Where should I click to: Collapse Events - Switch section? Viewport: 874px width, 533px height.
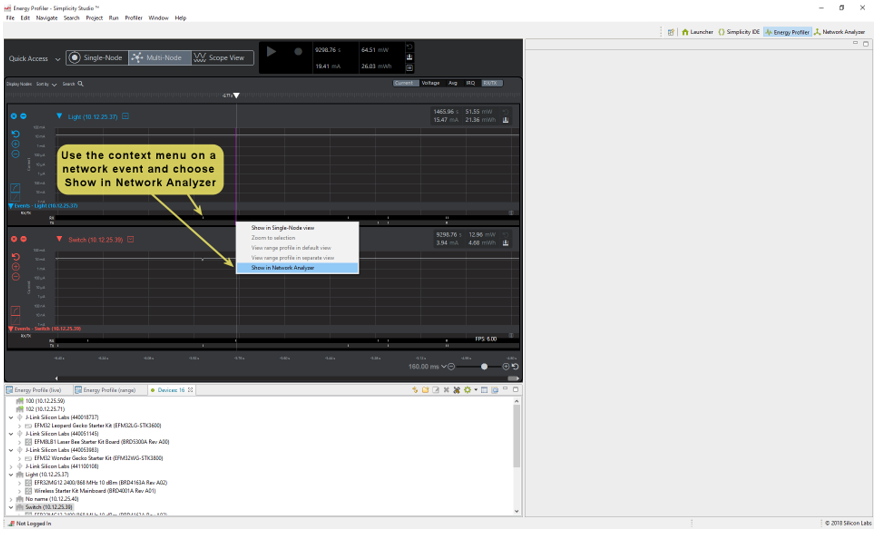pos(11,328)
